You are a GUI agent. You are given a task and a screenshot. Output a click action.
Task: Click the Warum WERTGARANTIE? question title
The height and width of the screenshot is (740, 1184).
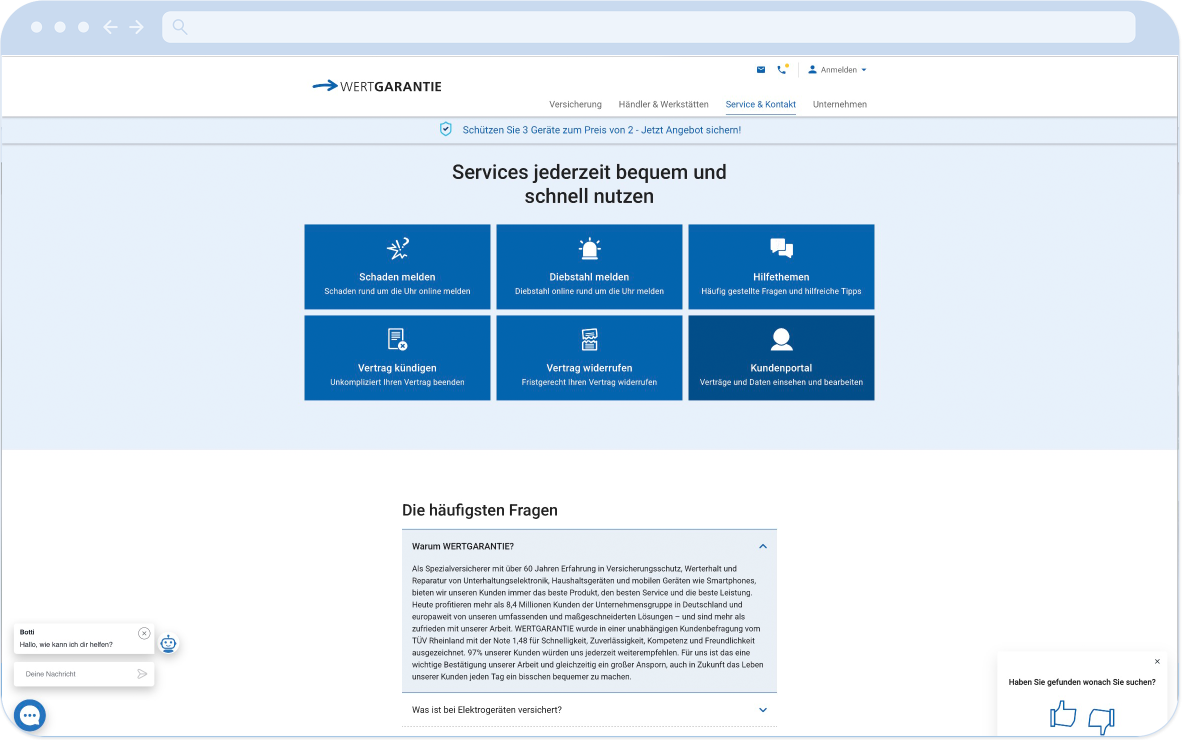click(x=462, y=546)
